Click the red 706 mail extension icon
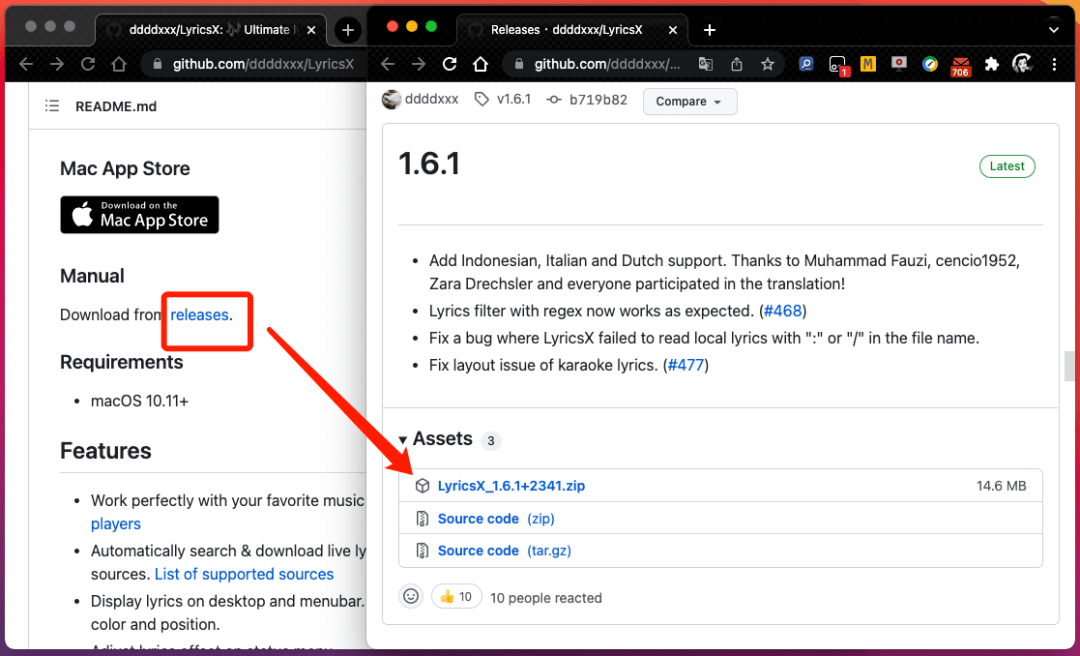 (x=960, y=66)
